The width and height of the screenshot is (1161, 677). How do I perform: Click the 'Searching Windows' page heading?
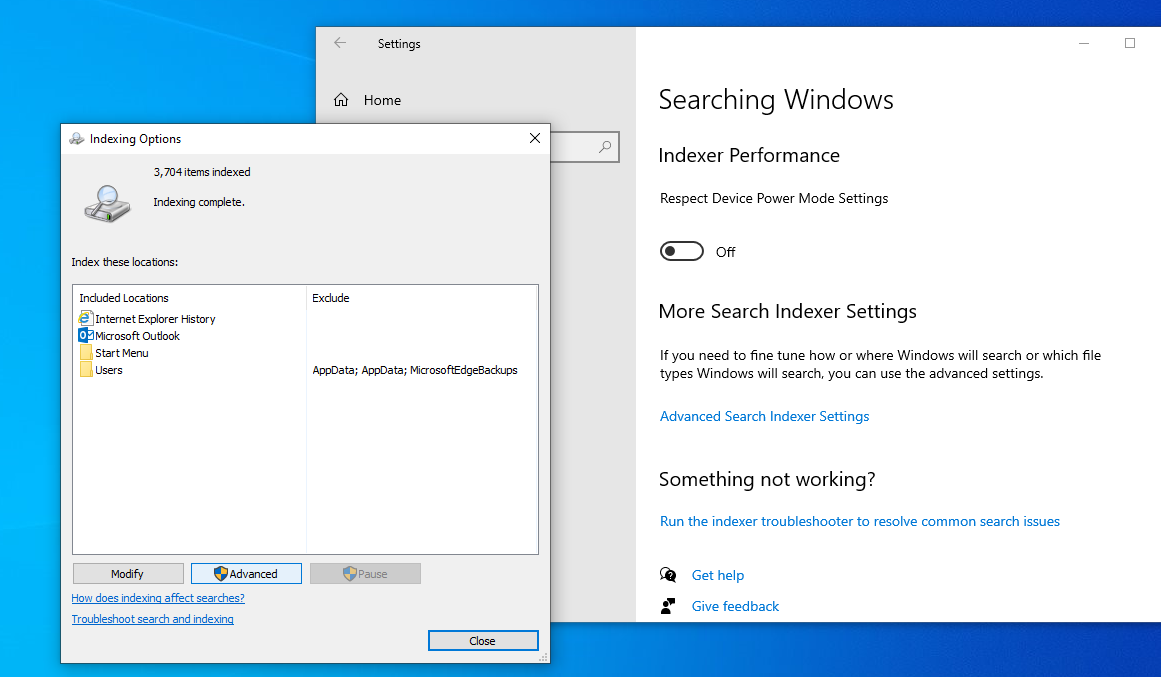pyautogui.click(x=776, y=99)
